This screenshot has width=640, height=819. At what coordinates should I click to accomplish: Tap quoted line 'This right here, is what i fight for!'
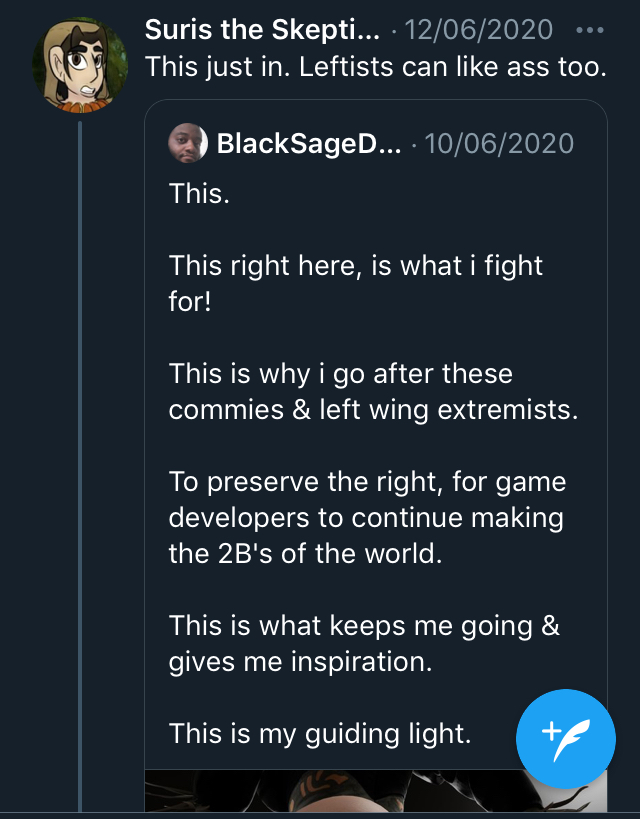click(x=356, y=283)
